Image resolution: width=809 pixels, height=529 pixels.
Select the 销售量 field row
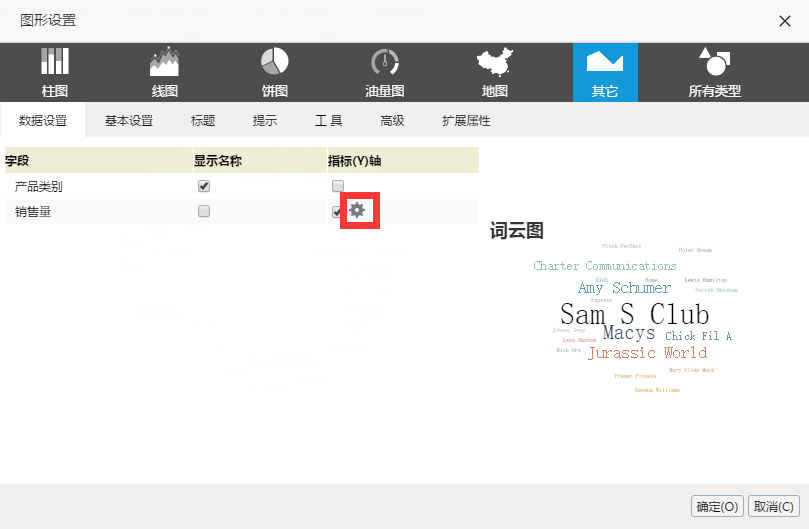tap(241, 211)
